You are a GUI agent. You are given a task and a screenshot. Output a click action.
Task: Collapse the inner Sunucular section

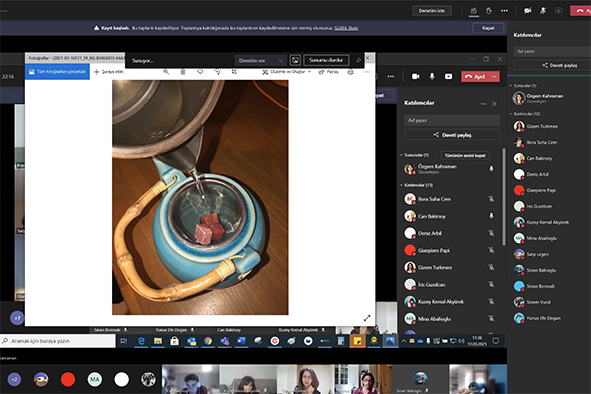click(401, 155)
